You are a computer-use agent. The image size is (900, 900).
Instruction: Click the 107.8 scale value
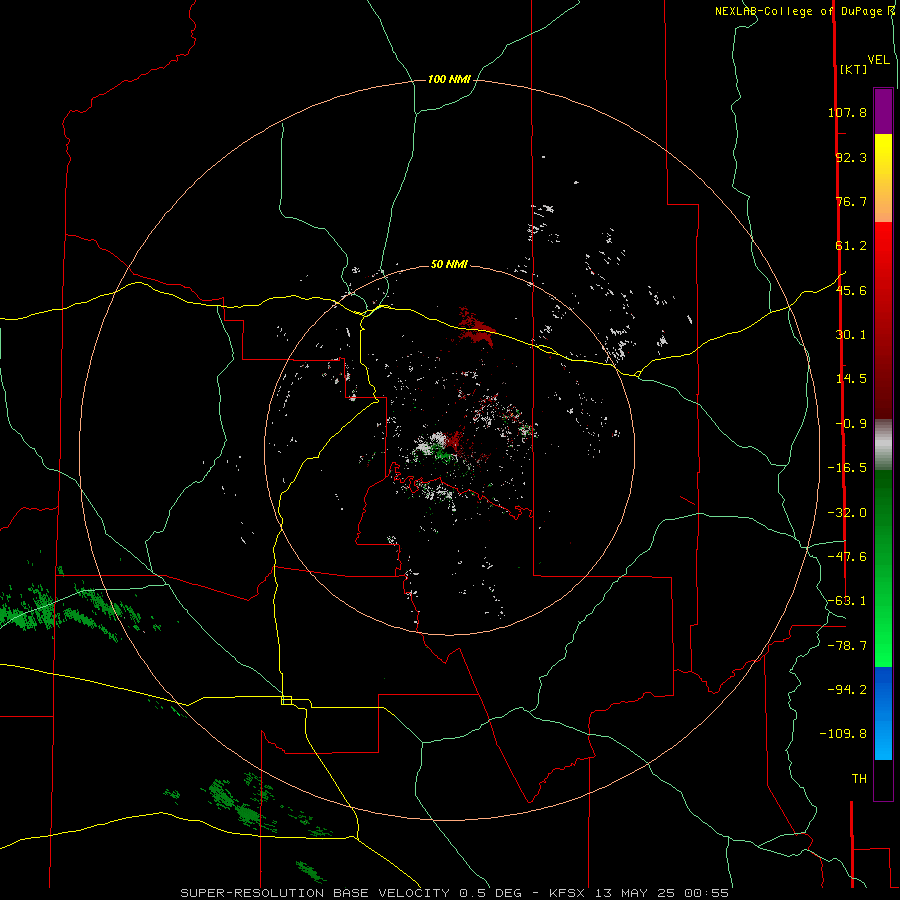click(x=847, y=112)
